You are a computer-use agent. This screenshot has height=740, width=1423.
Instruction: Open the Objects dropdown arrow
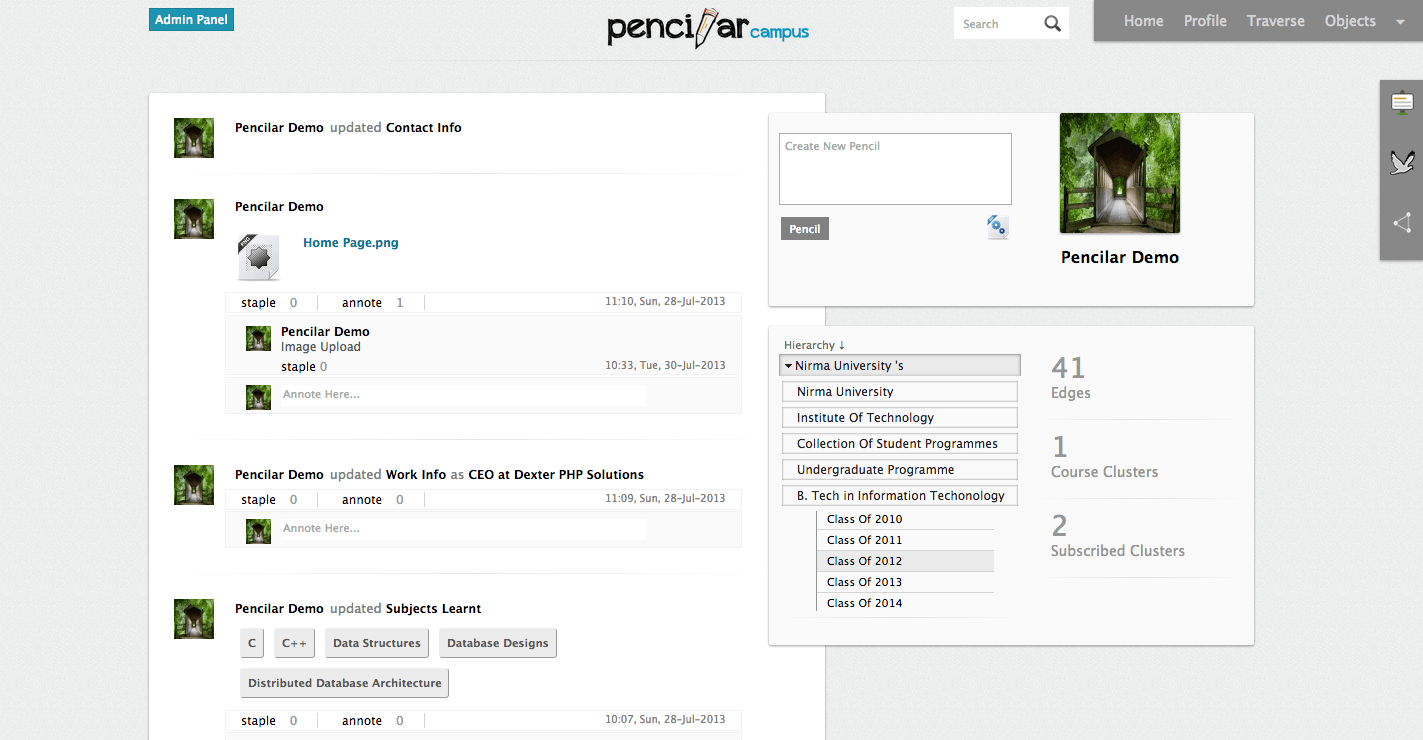(x=1399, y=22)
